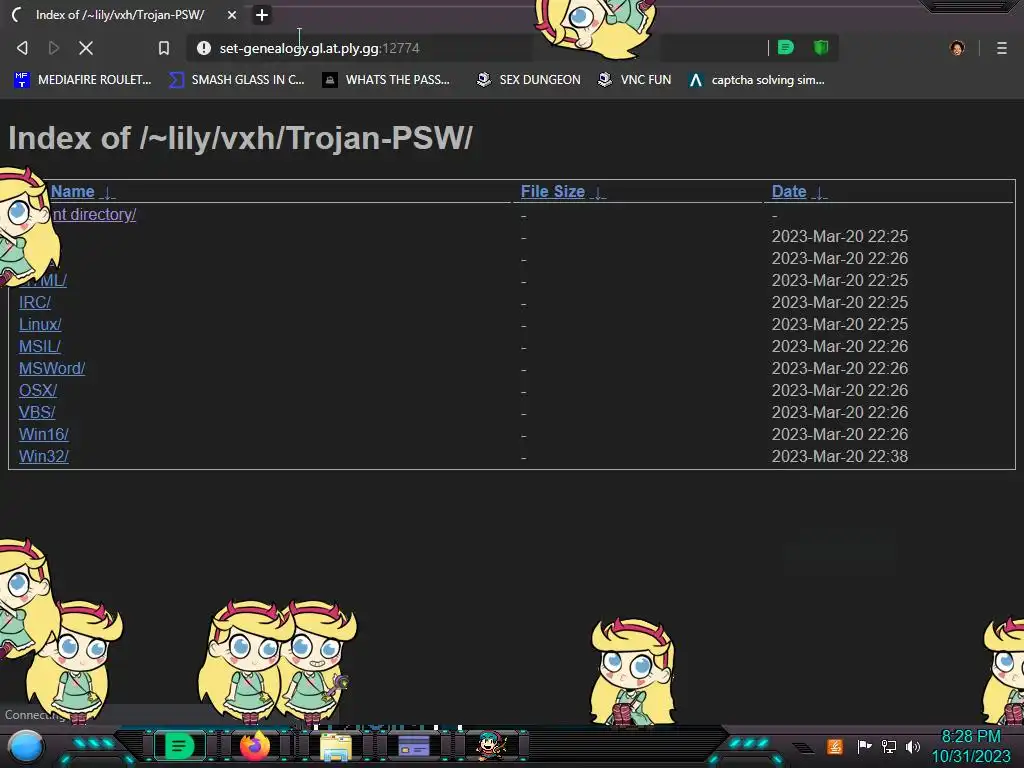Viewport: 1024px width, 768px height.
Task: Click the green speech-bubble extension icon
Action: click(786, 47)
